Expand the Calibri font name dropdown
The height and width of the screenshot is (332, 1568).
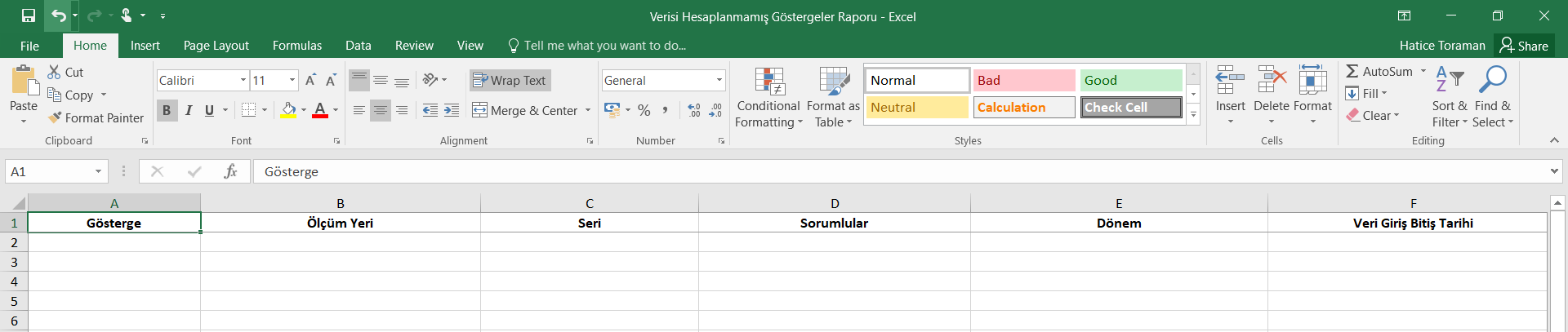click(x=243, y=80)
